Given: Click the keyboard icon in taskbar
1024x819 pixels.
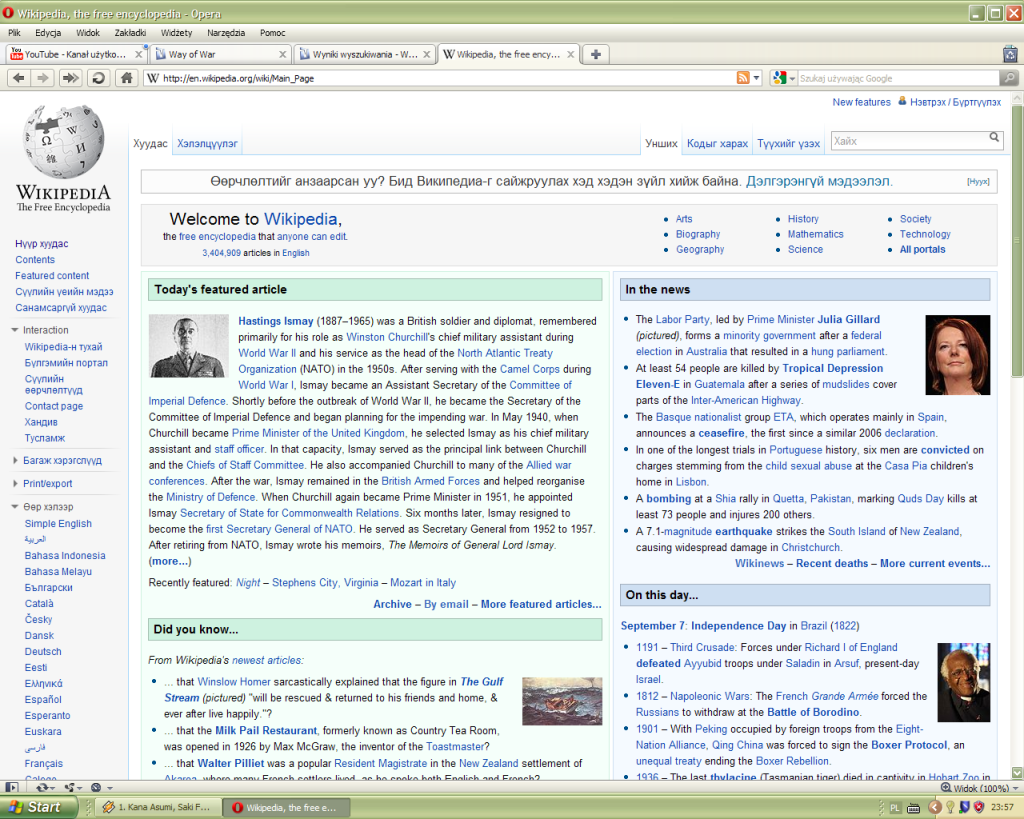Looking at the screenshot, I should tap(914, 808).
